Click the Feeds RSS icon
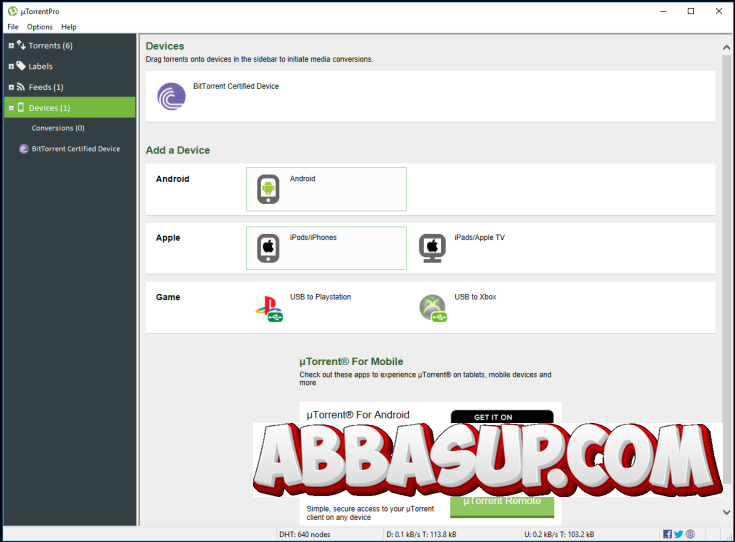The height and width of the screenshot is (542, 735). pyautogui.click(x=21, y=87)
